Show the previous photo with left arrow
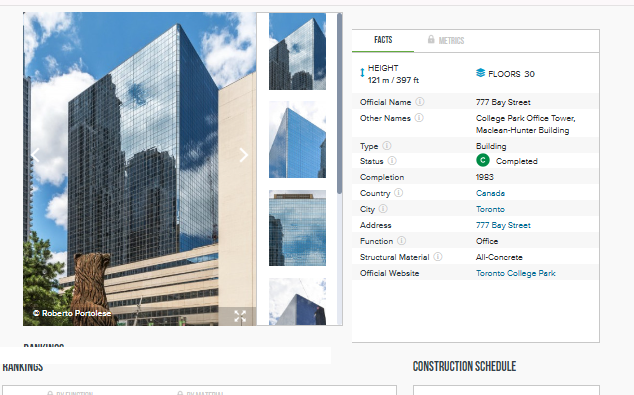This screenshot has width=634, height=395. point(36,155)
